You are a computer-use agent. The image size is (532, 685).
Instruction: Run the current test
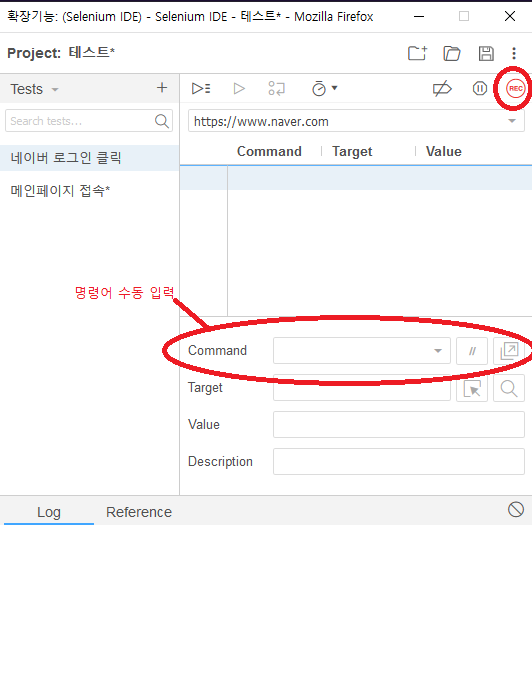(x=239, y=89)
